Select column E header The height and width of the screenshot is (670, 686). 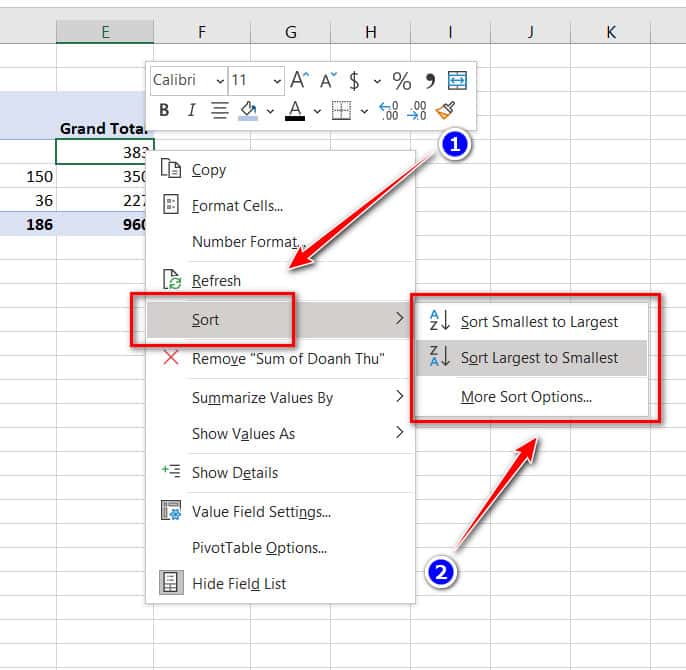click(x=105, y=32)
